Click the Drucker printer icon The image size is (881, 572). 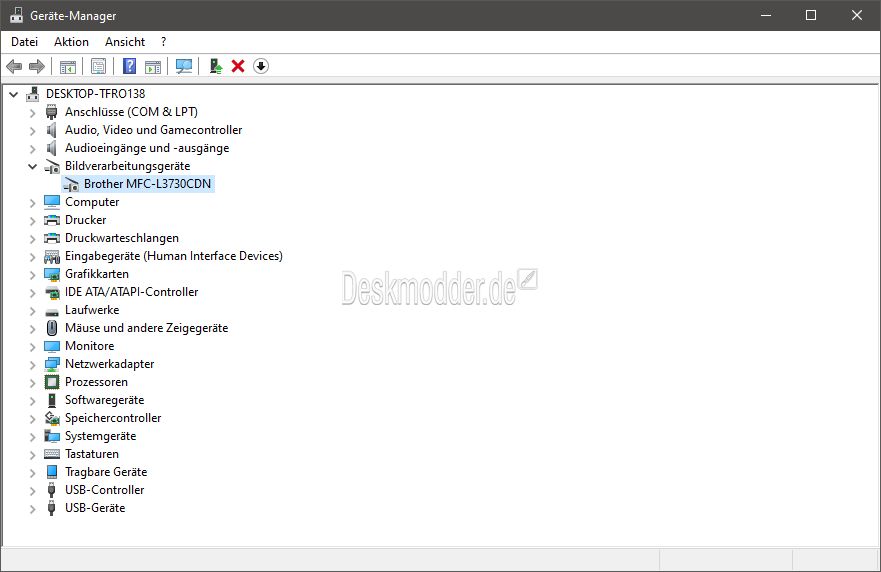tap(52, 220)
